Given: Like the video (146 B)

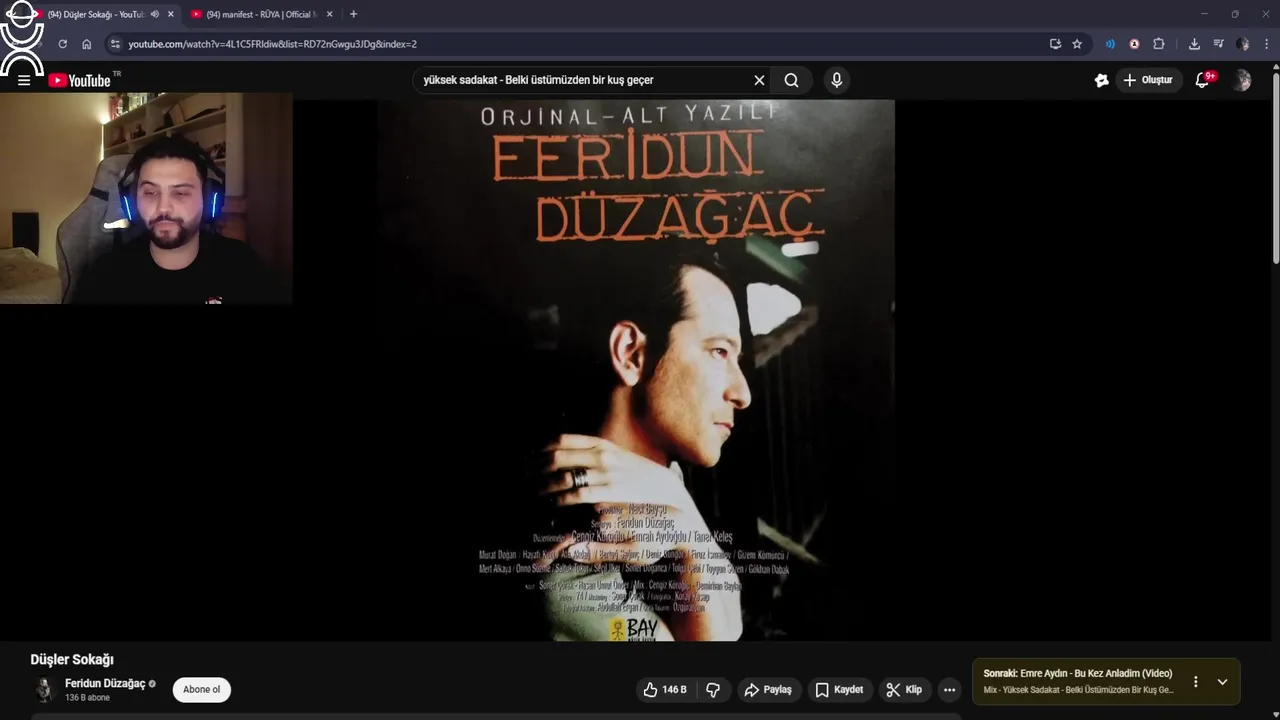Looking at the screenshot, I should point(666,690).
